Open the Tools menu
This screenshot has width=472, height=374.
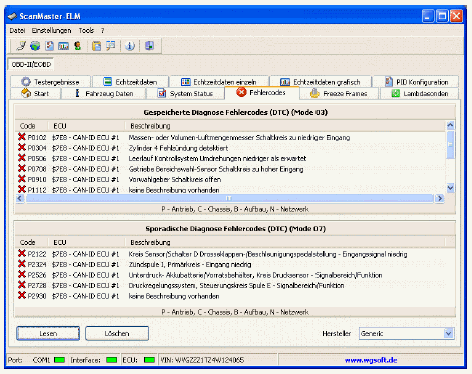pos(86,31)
